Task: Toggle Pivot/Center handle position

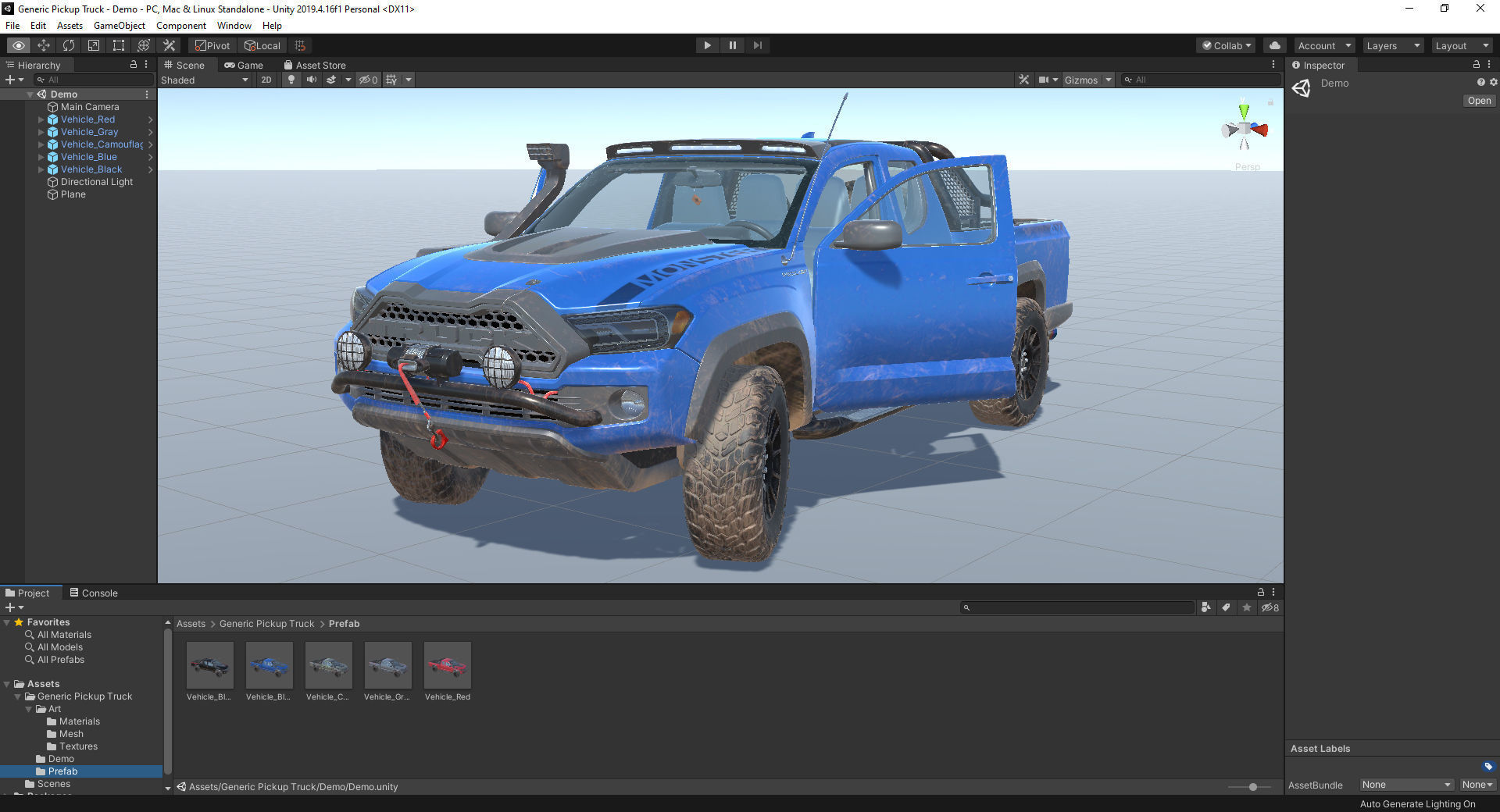Action: click(212, 45)
